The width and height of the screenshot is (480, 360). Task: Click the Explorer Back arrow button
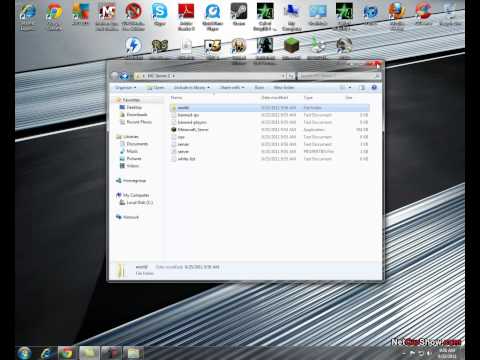pos(115,76)
